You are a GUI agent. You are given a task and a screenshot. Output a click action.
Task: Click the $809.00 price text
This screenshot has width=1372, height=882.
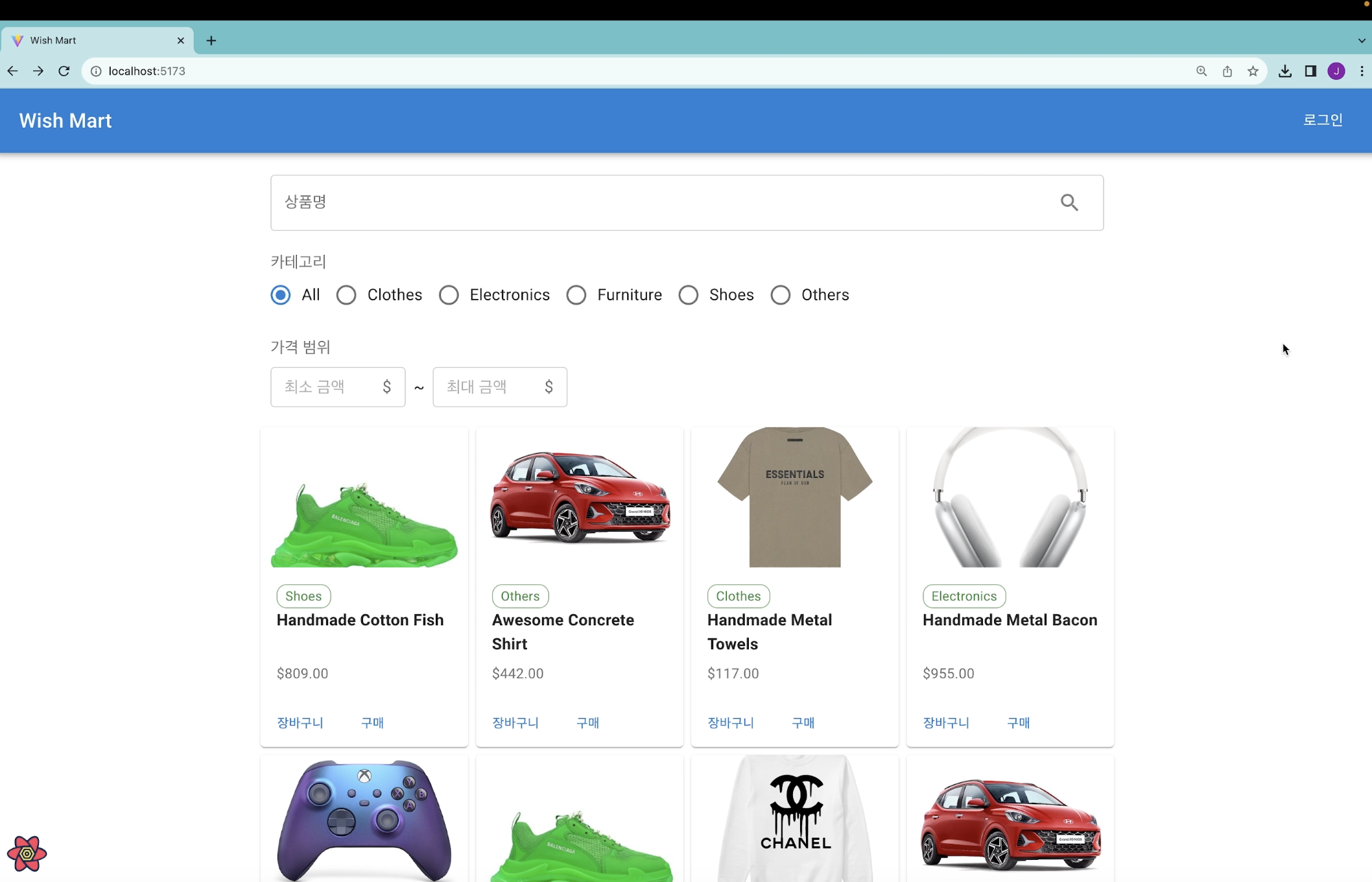[x=302, y=673]
